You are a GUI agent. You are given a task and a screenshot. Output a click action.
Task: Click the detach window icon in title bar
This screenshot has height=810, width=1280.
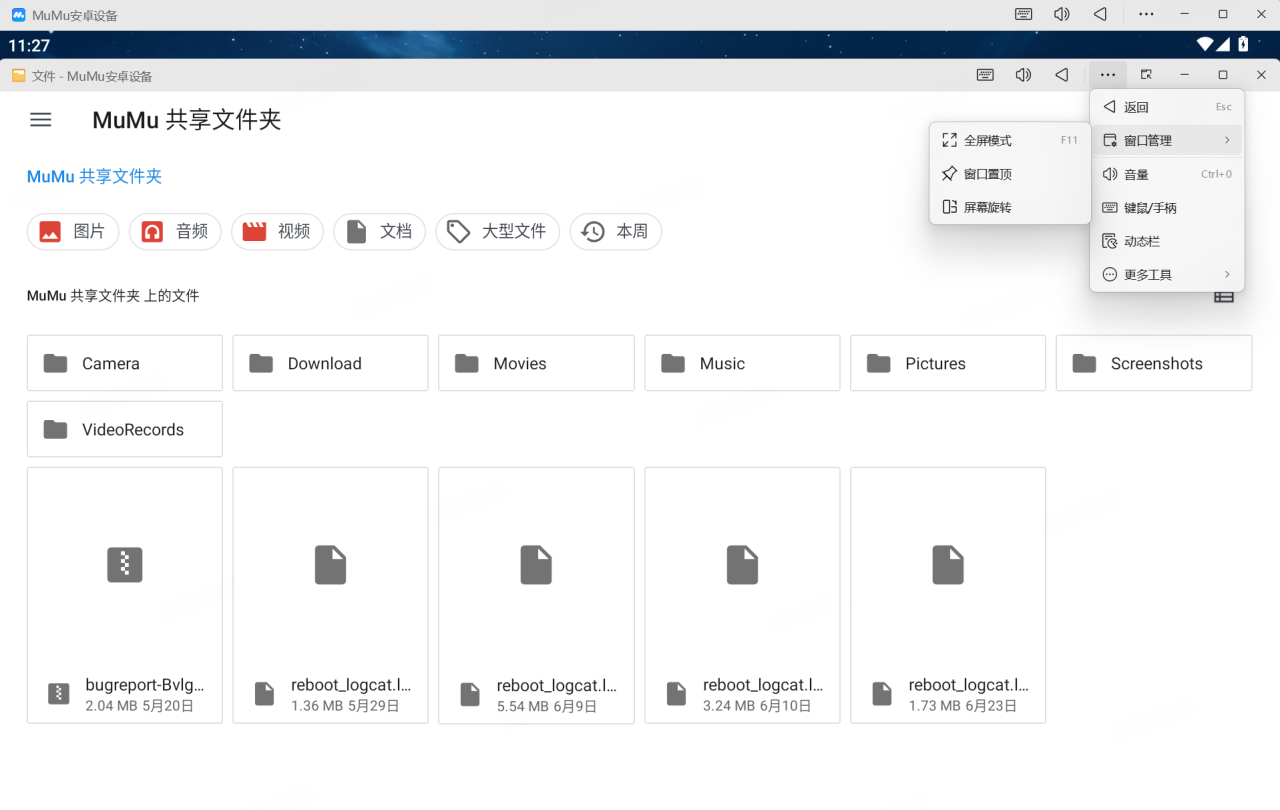(x=1146, y=75)
